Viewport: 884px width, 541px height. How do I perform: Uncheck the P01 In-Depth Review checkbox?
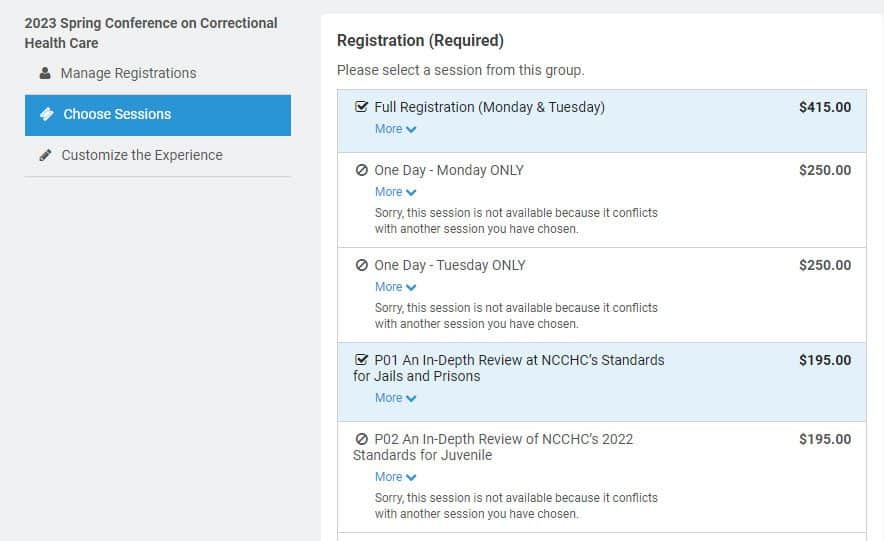(362, 360)
